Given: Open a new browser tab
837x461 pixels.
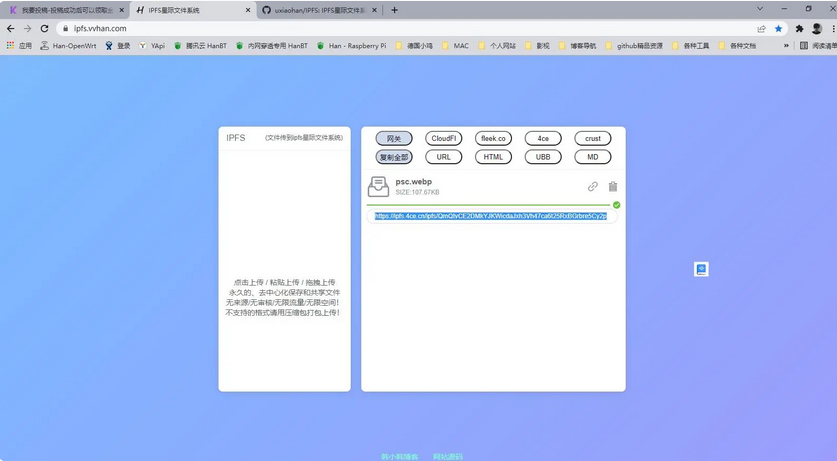Looking at the screenshot, I should point(394,10).
